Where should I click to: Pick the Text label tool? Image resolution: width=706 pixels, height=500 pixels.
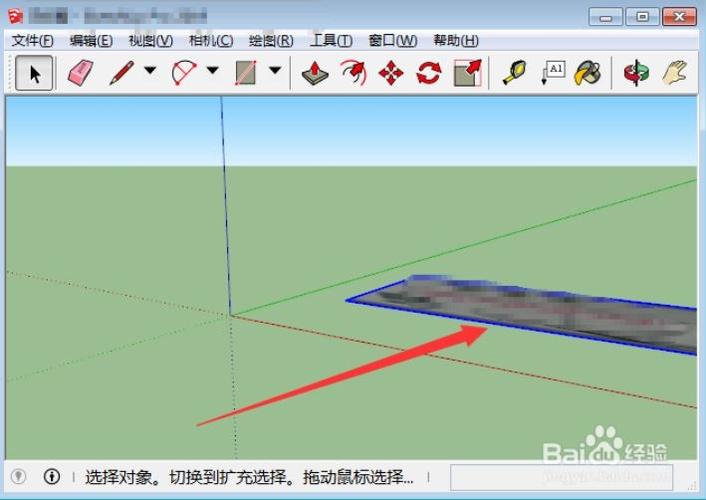pyautogui.click(x=553, y=73)
